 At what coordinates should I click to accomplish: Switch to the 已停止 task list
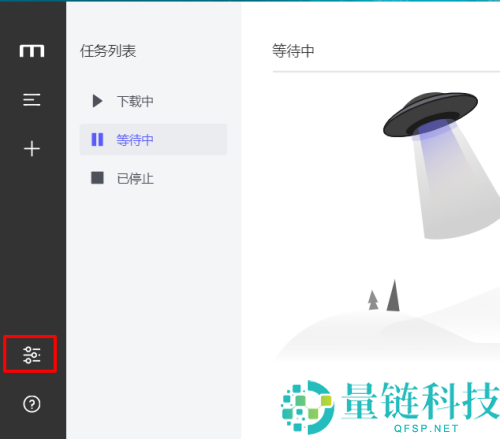click(153, 178)
